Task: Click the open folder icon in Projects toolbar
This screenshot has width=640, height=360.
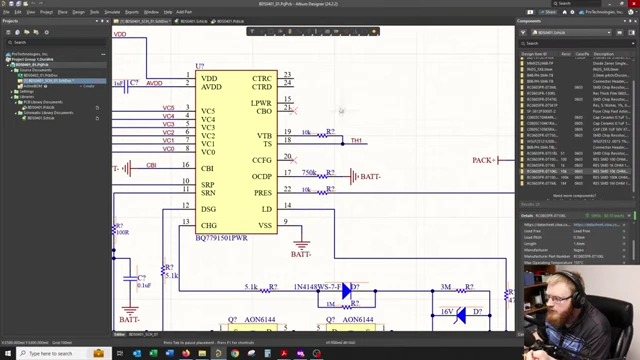Action: coord(27,32)
